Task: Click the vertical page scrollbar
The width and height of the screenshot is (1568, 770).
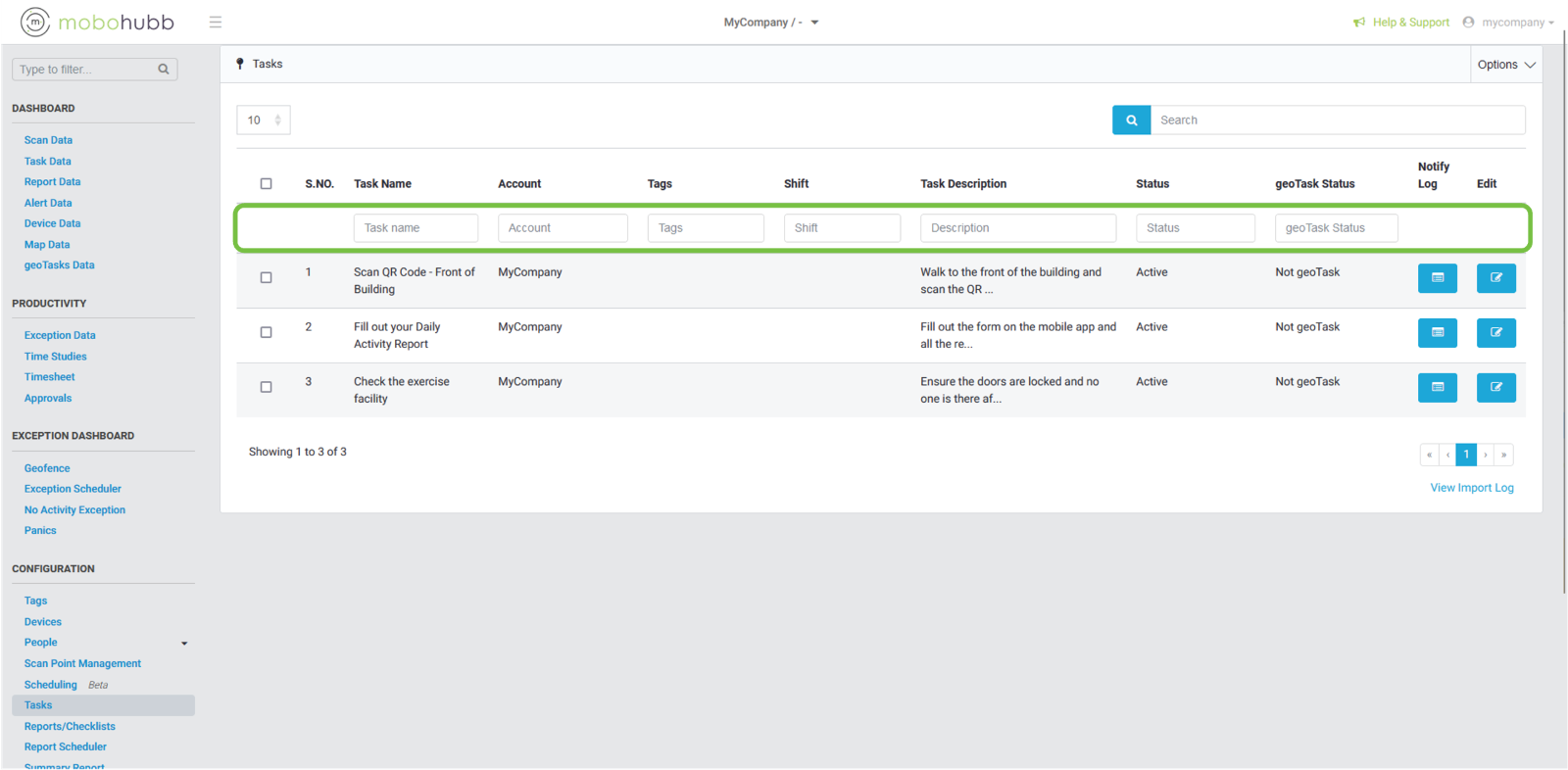Action: pos(1563,313)
